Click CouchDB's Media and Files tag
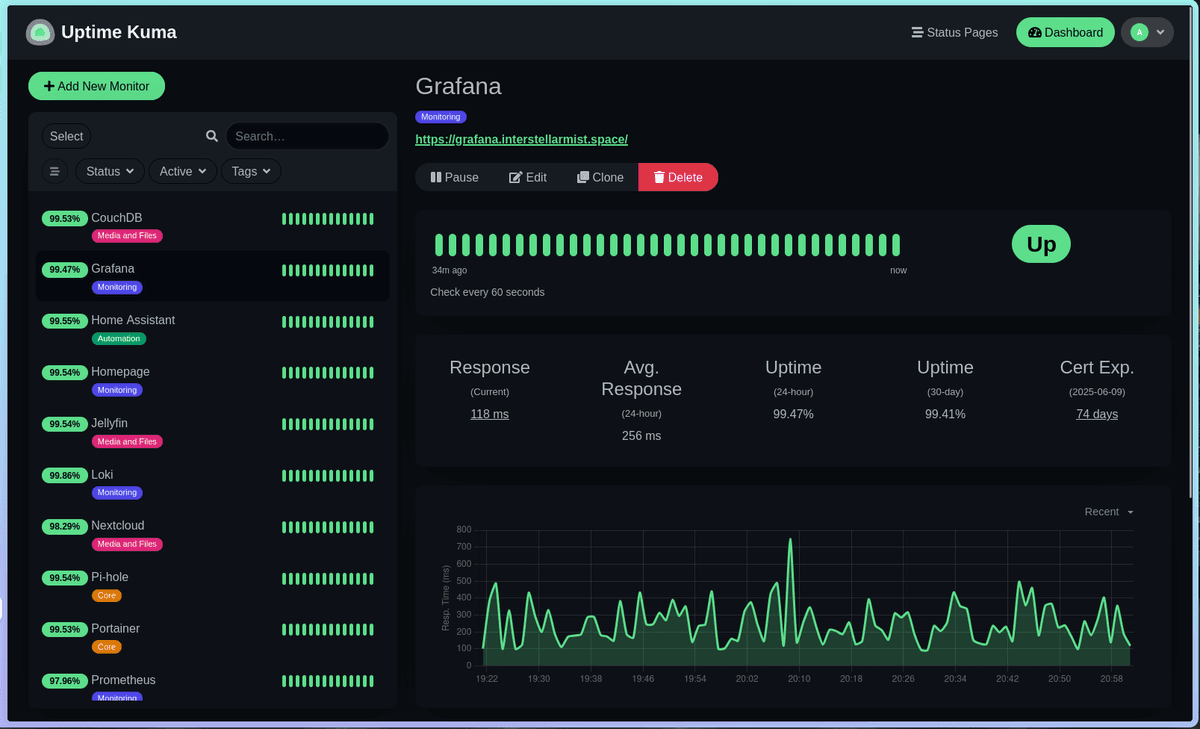The width and height of the screenshot is (1200, 729). (x=127, y=236)
